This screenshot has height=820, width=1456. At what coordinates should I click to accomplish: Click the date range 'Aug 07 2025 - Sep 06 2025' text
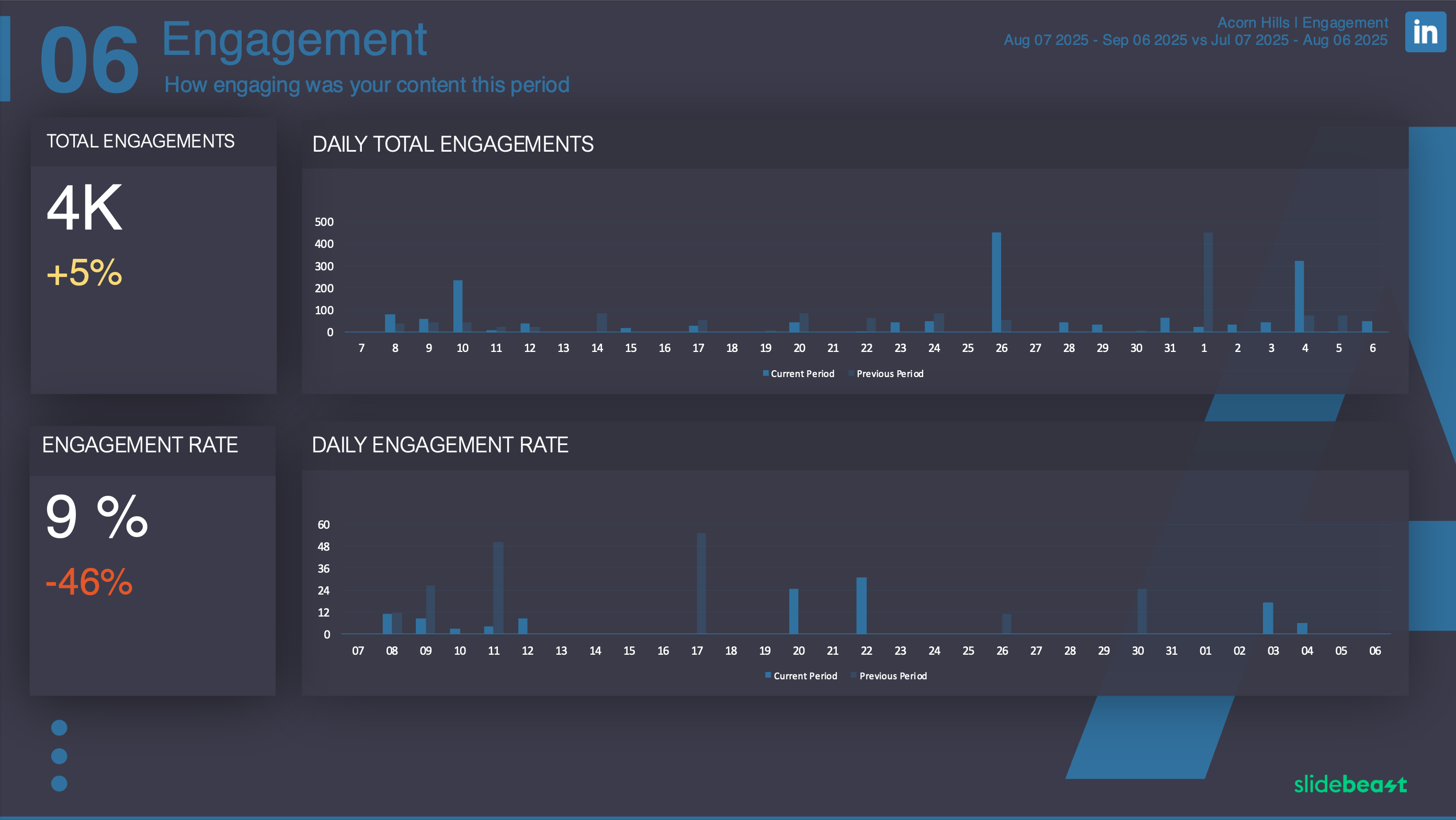tap(1095, 40)
